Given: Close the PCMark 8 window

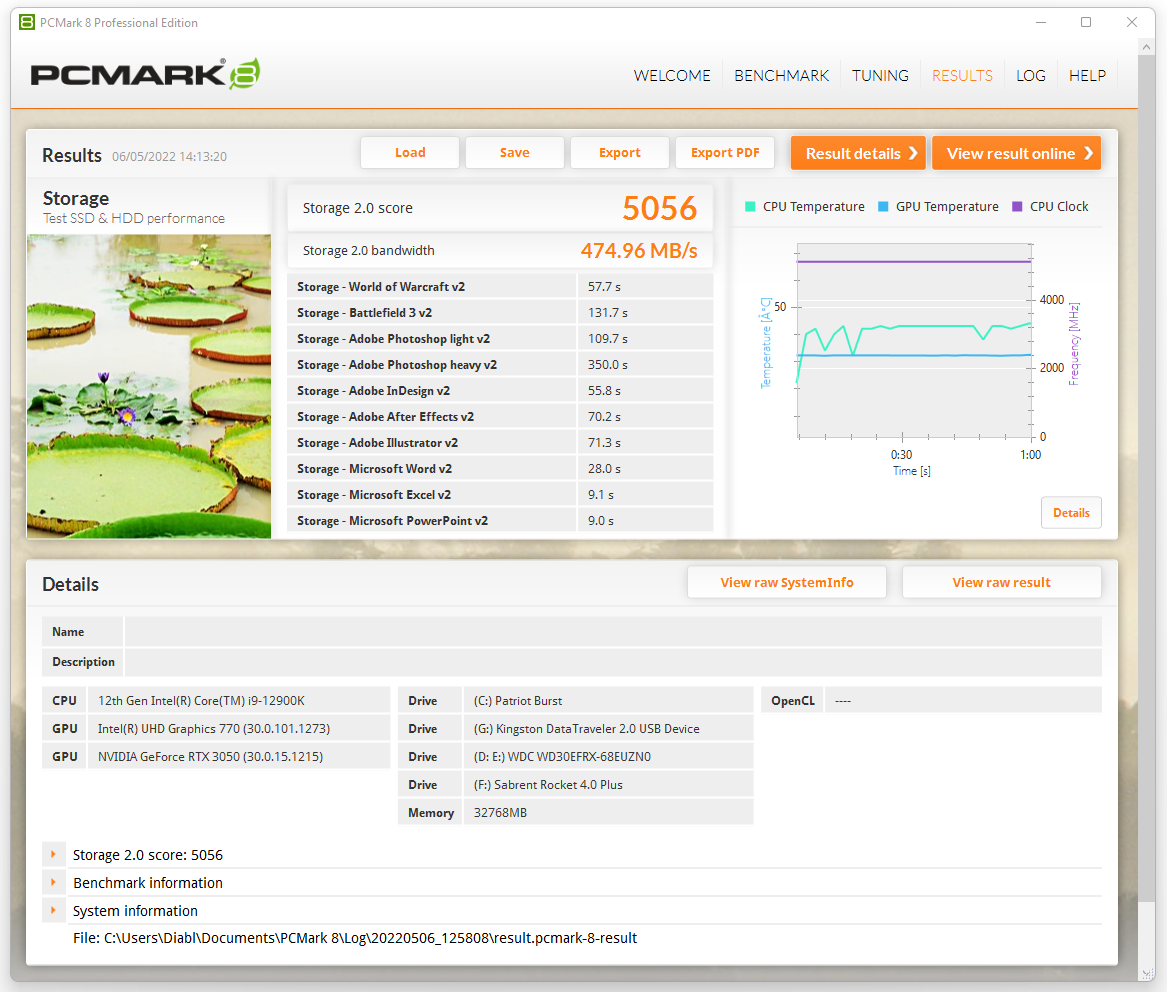Looking at the screenshot, I should point(1131,22).
